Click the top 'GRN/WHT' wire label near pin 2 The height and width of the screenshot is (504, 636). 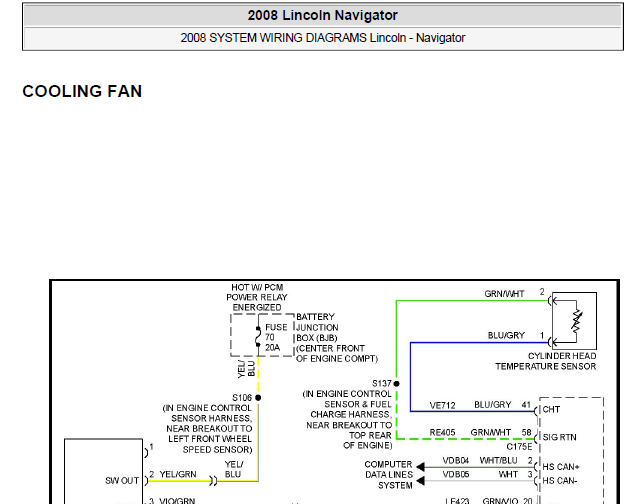tap(504, 294)
